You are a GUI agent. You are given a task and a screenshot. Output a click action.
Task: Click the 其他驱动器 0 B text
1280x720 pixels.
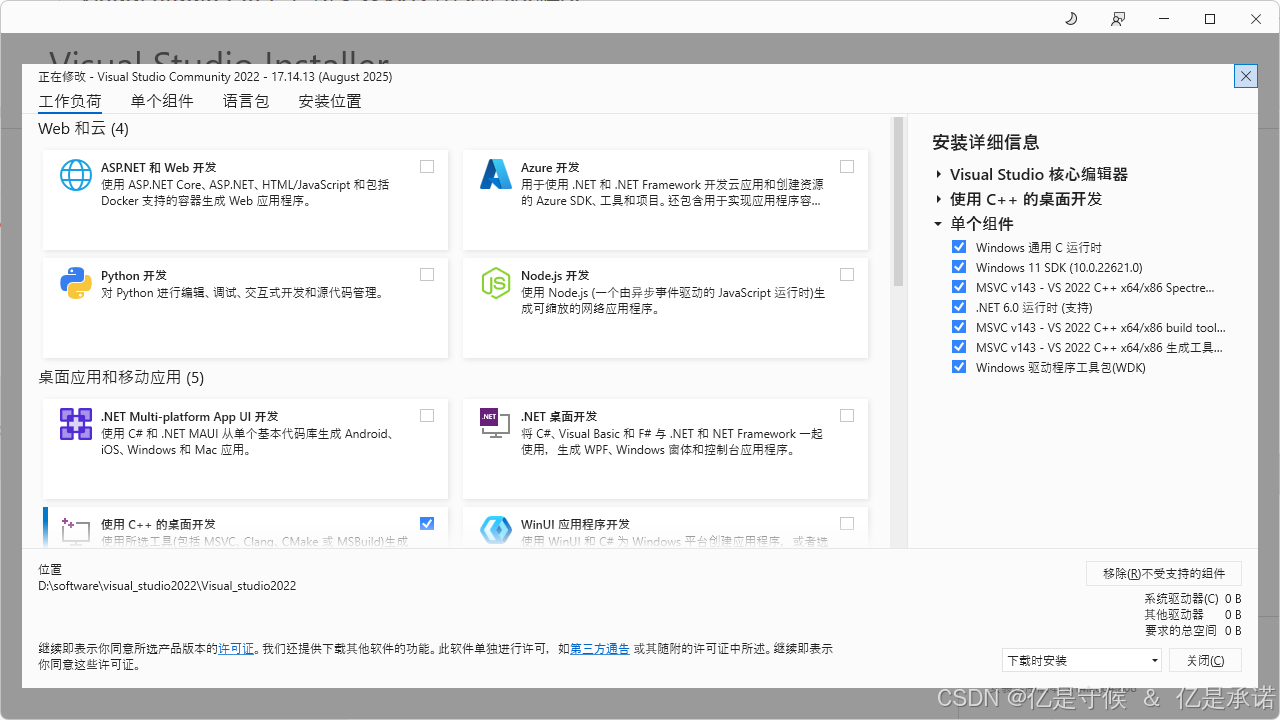[1193, 615]
